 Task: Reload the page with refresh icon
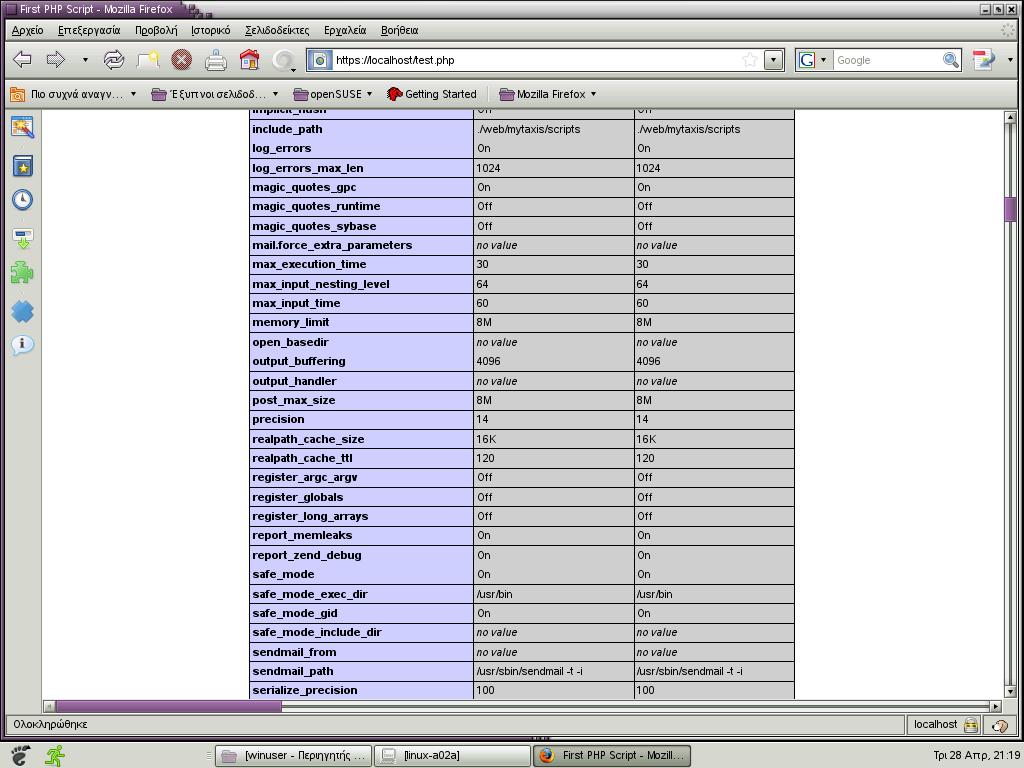(x=114, y=60)
